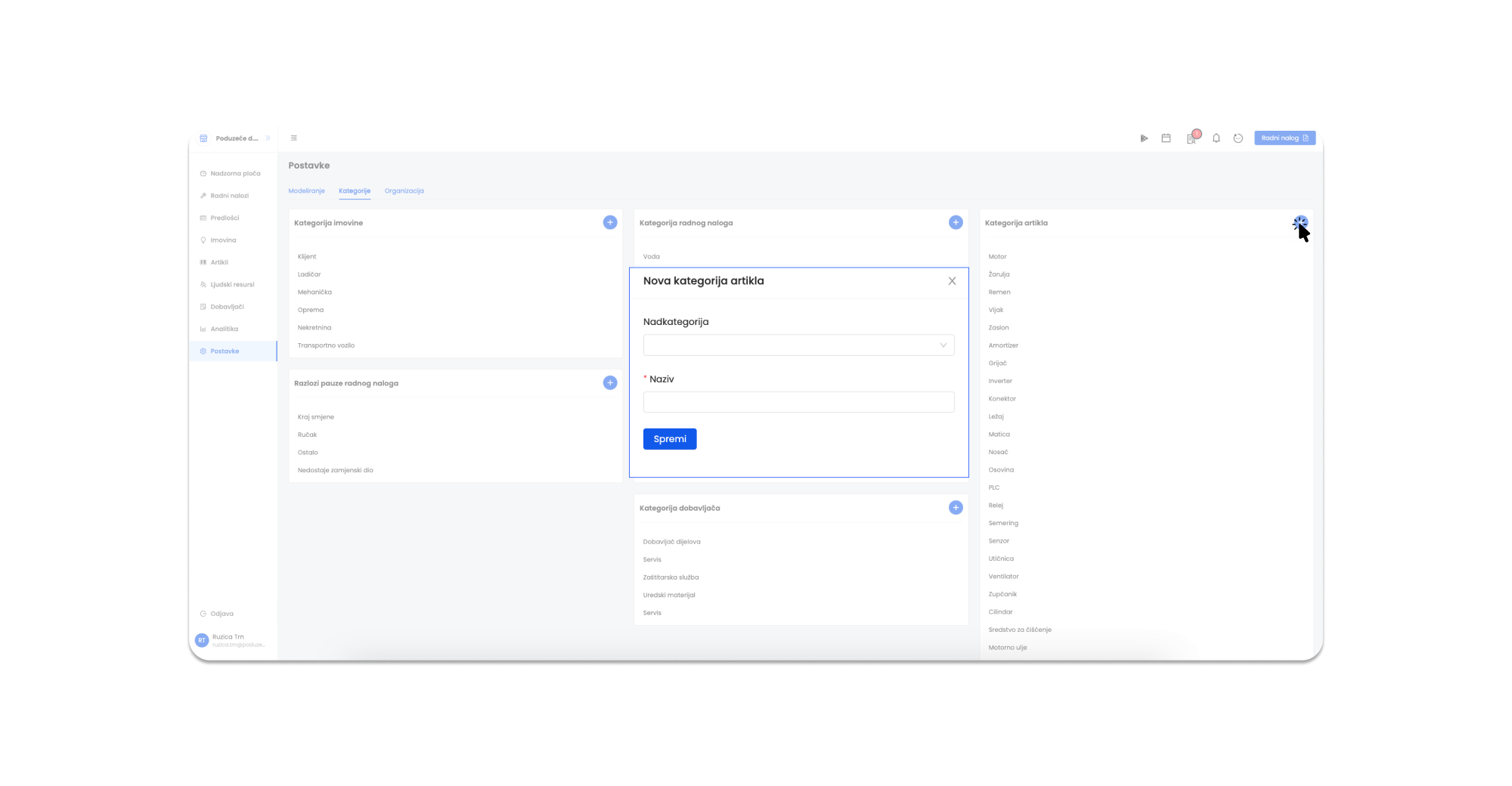The width and height of the screenshot is (1512, 786).
Task: Add new Kategorija imovine with plus icon
Action: coord(610,222)
